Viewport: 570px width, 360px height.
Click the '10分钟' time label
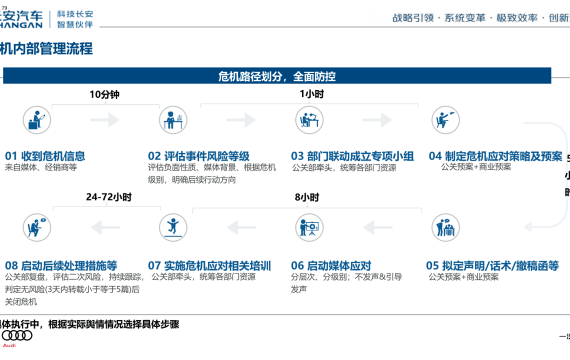coord(104,95)
